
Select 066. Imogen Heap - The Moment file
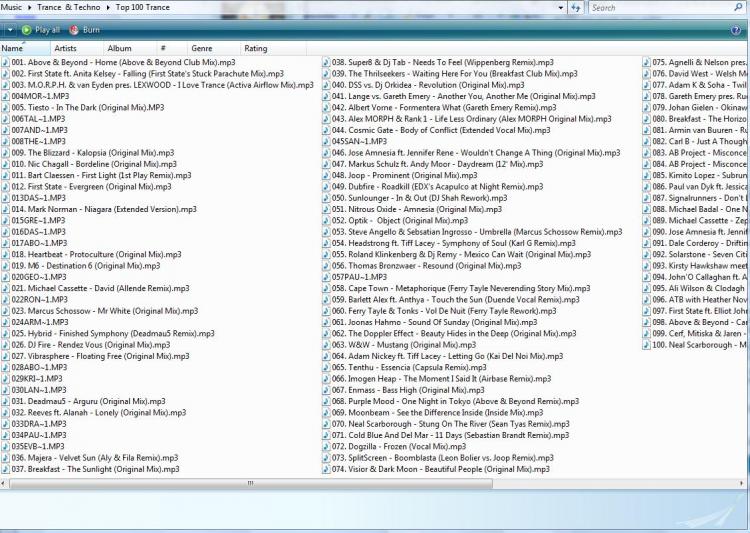[437, 379]
